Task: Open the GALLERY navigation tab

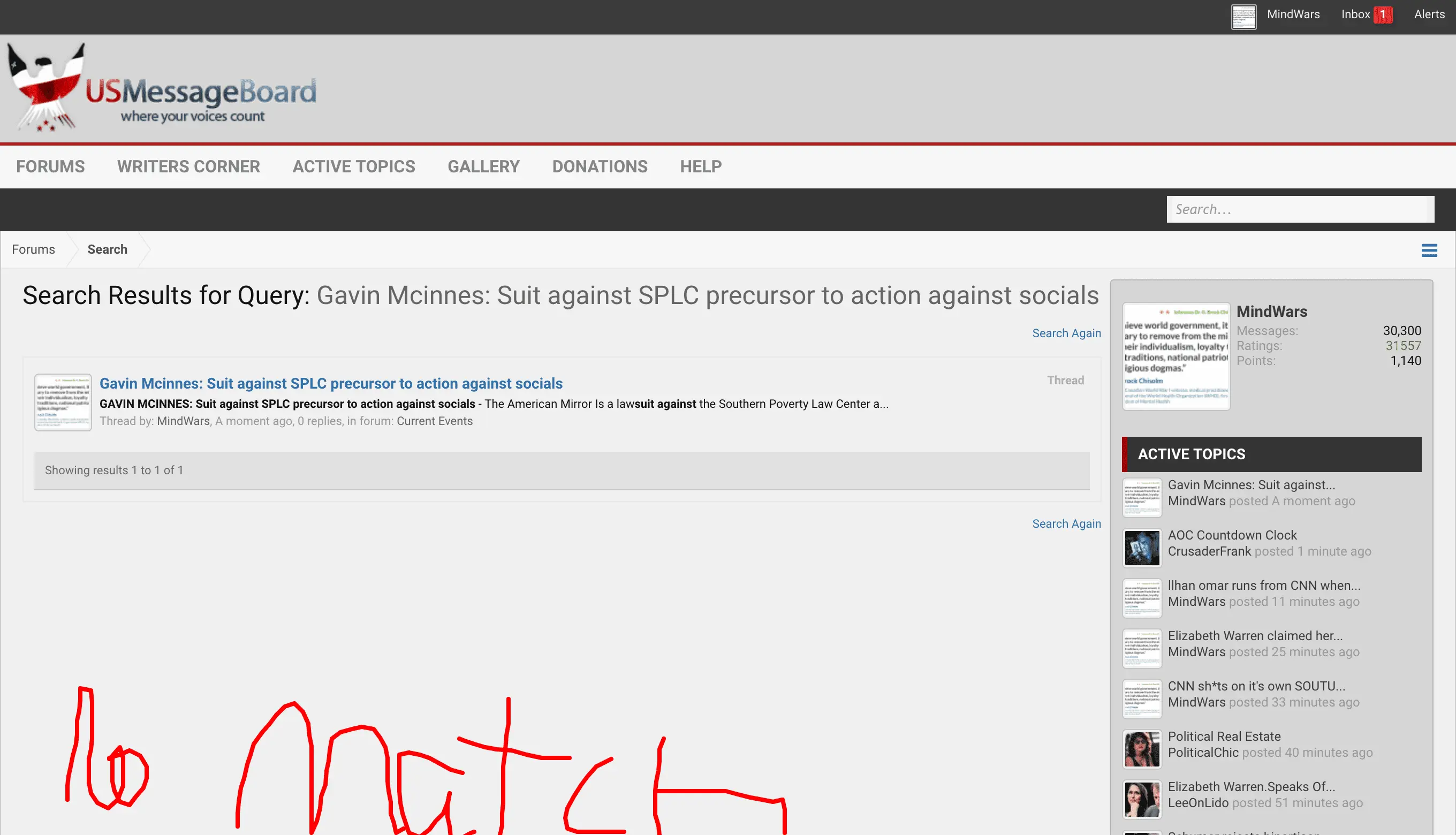Action: 483,166
